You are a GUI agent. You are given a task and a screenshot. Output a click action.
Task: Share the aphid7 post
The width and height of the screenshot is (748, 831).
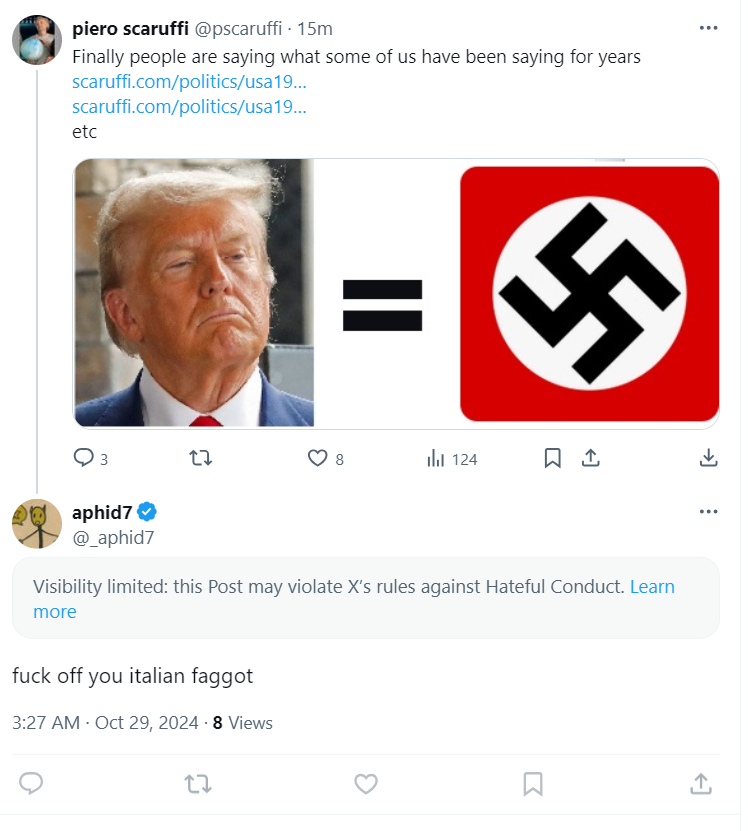[x=701, y=783]
